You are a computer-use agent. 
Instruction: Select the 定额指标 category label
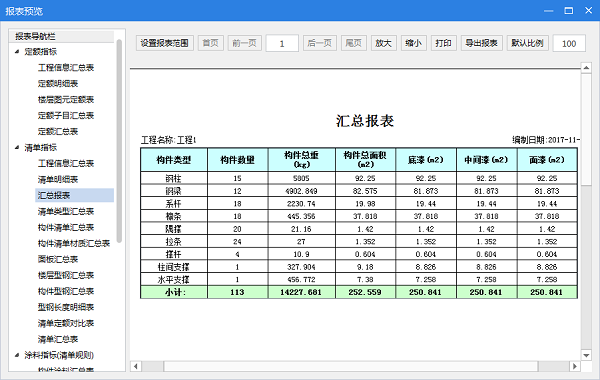tap(41, 51)
